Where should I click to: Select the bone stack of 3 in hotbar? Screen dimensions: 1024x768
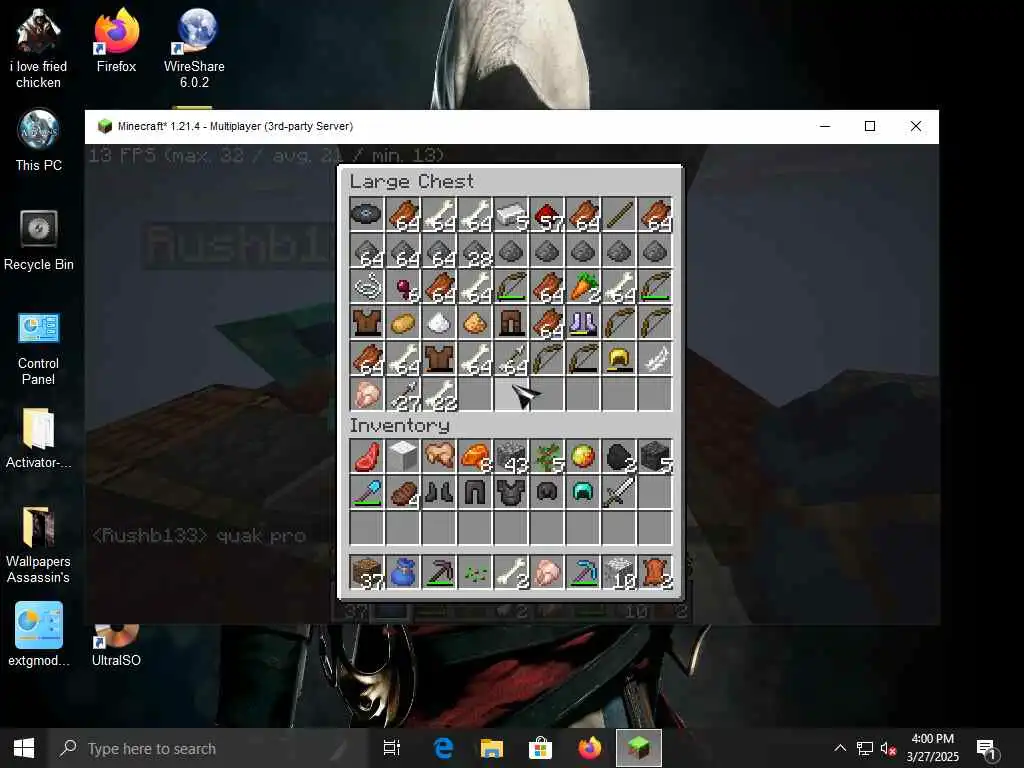511,573
